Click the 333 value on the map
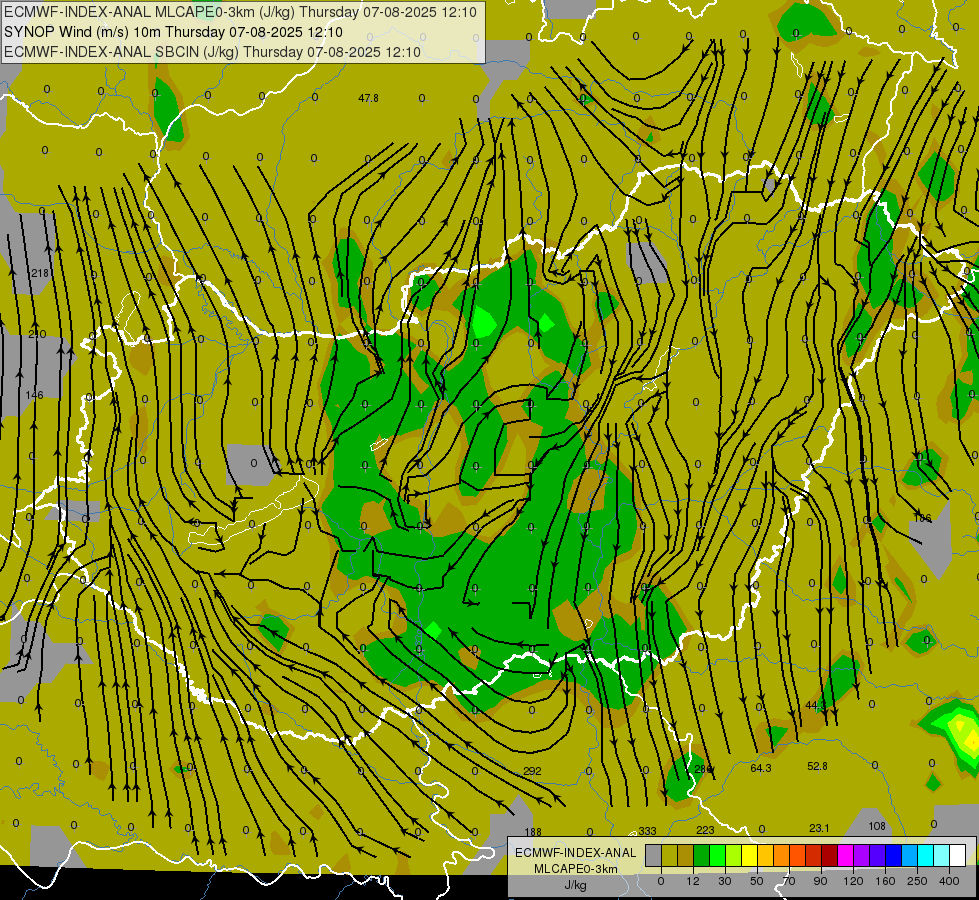 click(647, 831)
